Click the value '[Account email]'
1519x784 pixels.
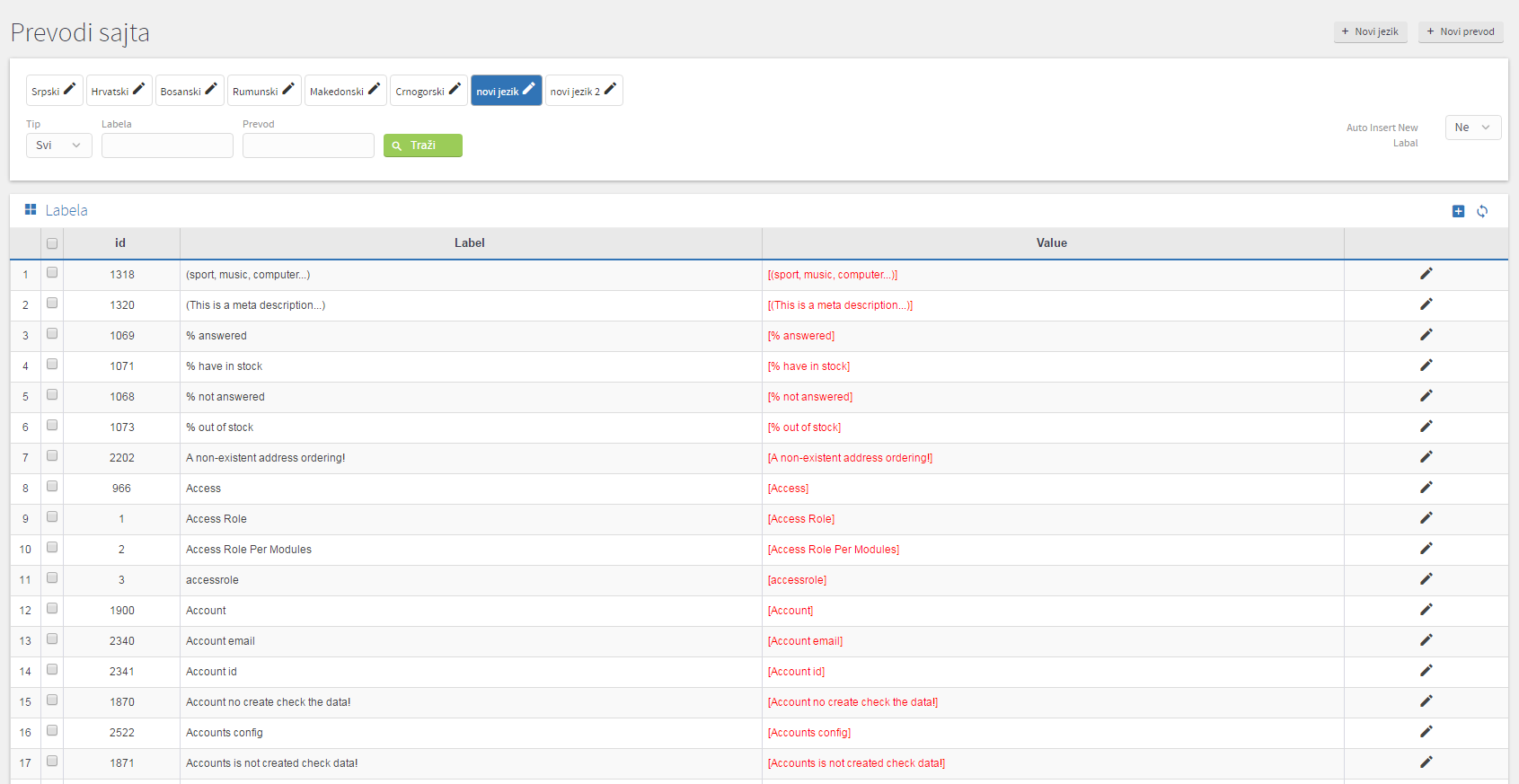point(805,641)
